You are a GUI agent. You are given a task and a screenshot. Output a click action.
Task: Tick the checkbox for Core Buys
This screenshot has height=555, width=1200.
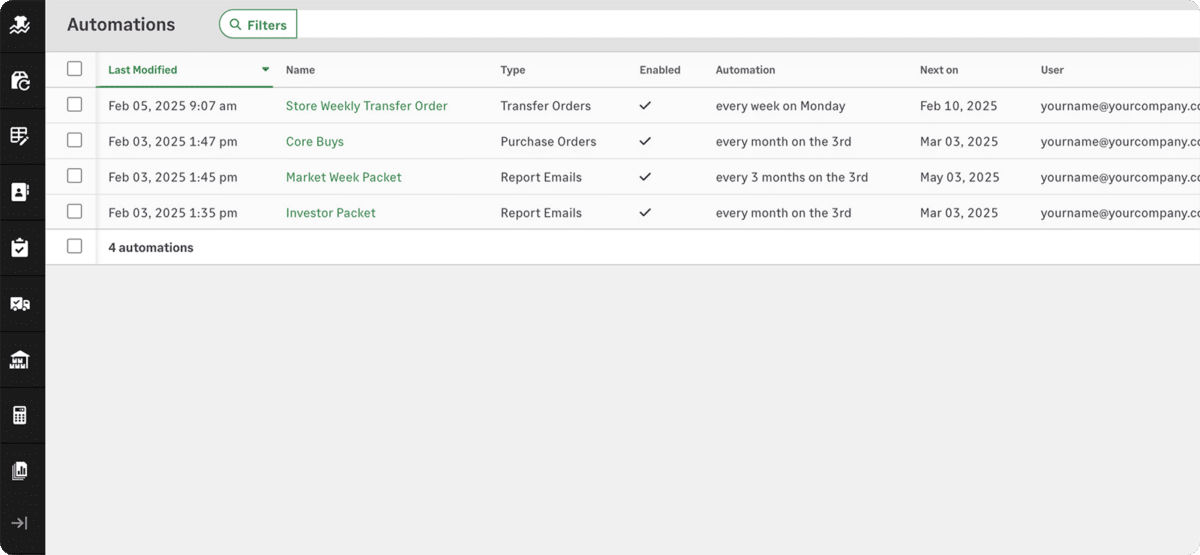[75, 141]
